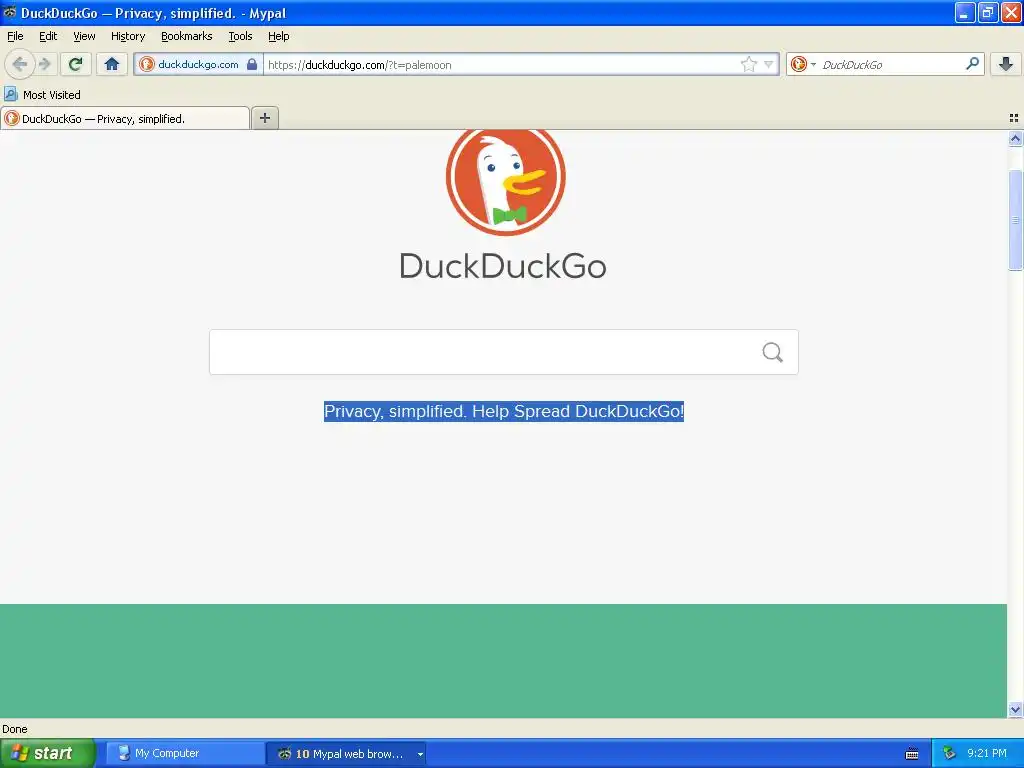Open the Most Visited bookmarks folder
Viewport: 1024px width, 768px height.
point(42,95)
